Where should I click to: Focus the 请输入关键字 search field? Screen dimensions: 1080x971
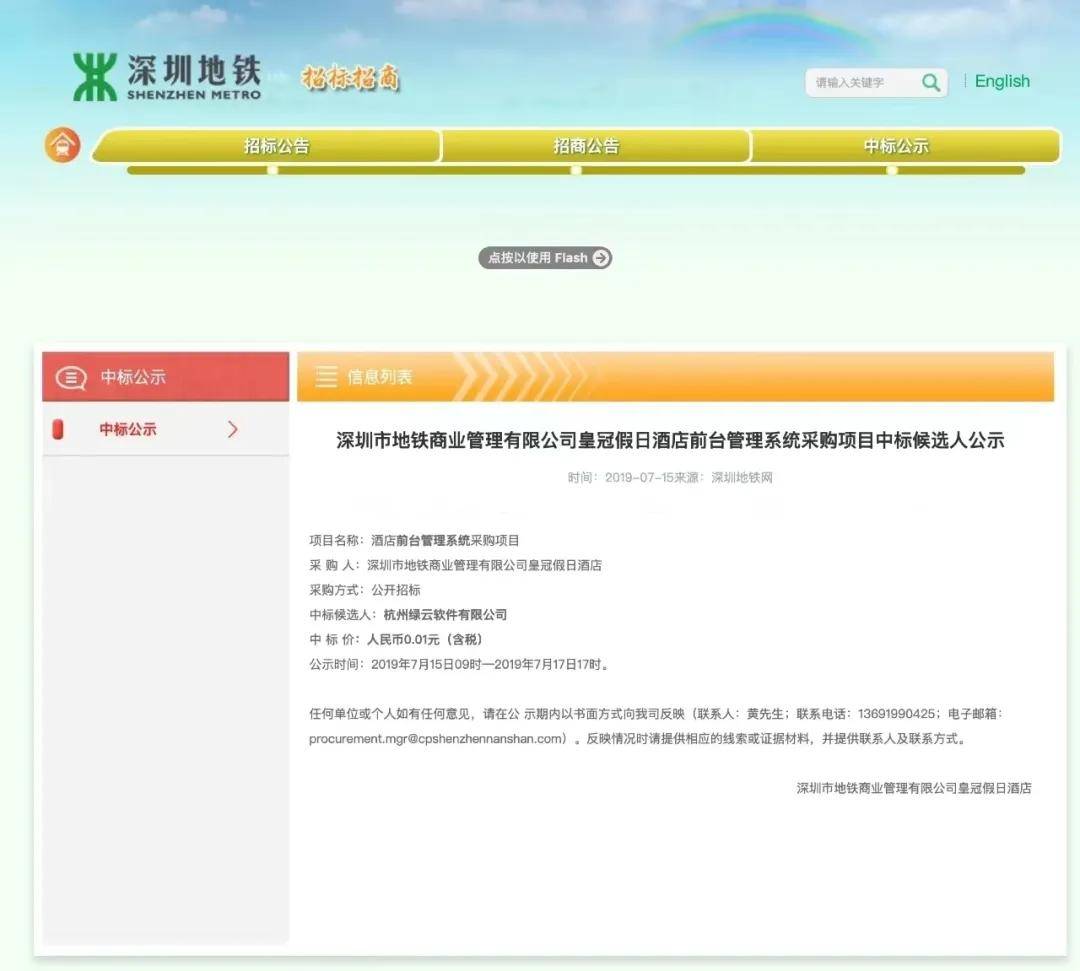[860, 83]
